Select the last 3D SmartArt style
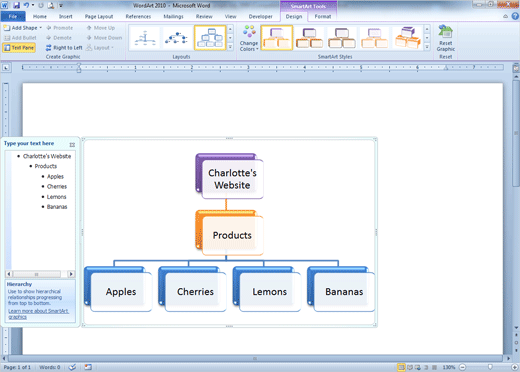520x372 pixels. [x=407, y=38]
